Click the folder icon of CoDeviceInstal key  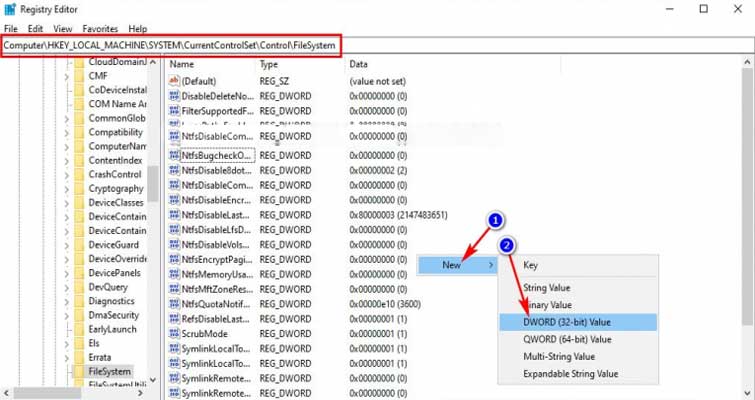pyautogui.click(x=79, y=90)
